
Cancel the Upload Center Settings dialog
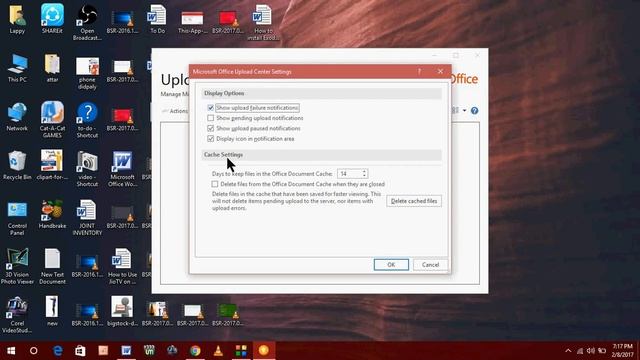(430, 264)
